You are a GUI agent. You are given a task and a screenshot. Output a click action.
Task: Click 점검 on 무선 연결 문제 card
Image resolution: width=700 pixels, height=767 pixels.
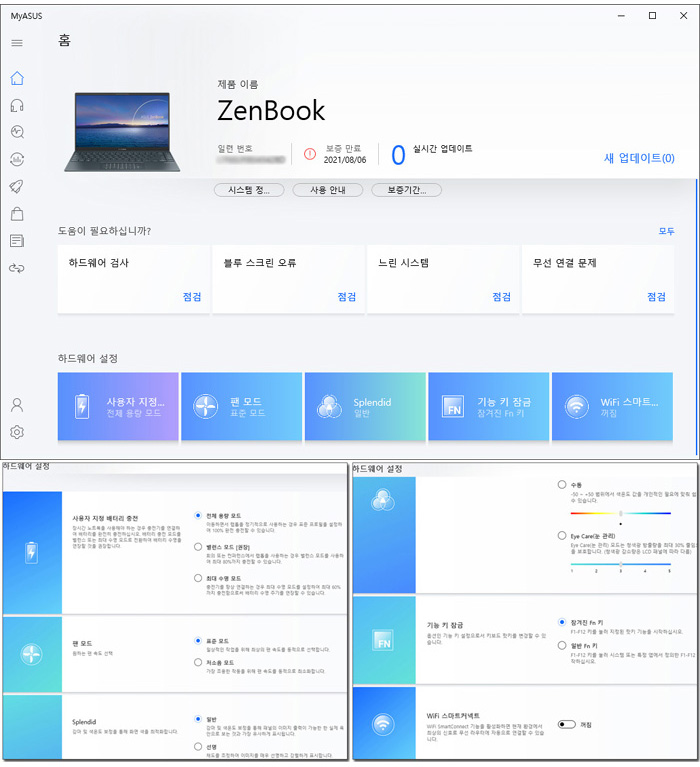[656, 296]
